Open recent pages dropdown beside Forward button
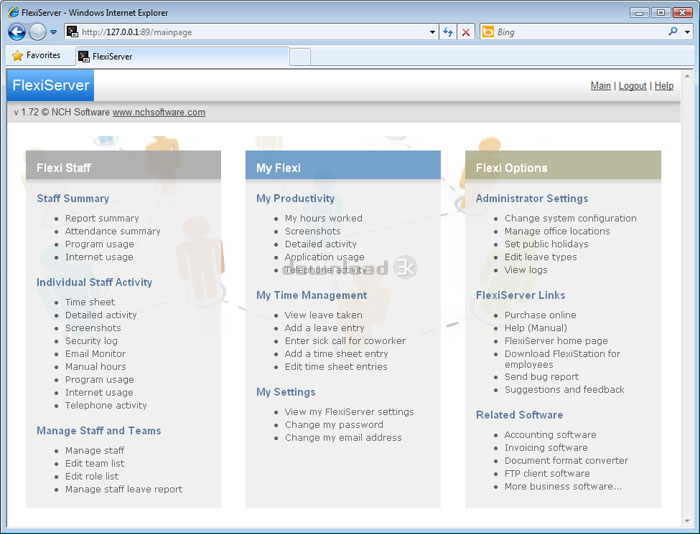Screen dimensions: 700x534 54,32
